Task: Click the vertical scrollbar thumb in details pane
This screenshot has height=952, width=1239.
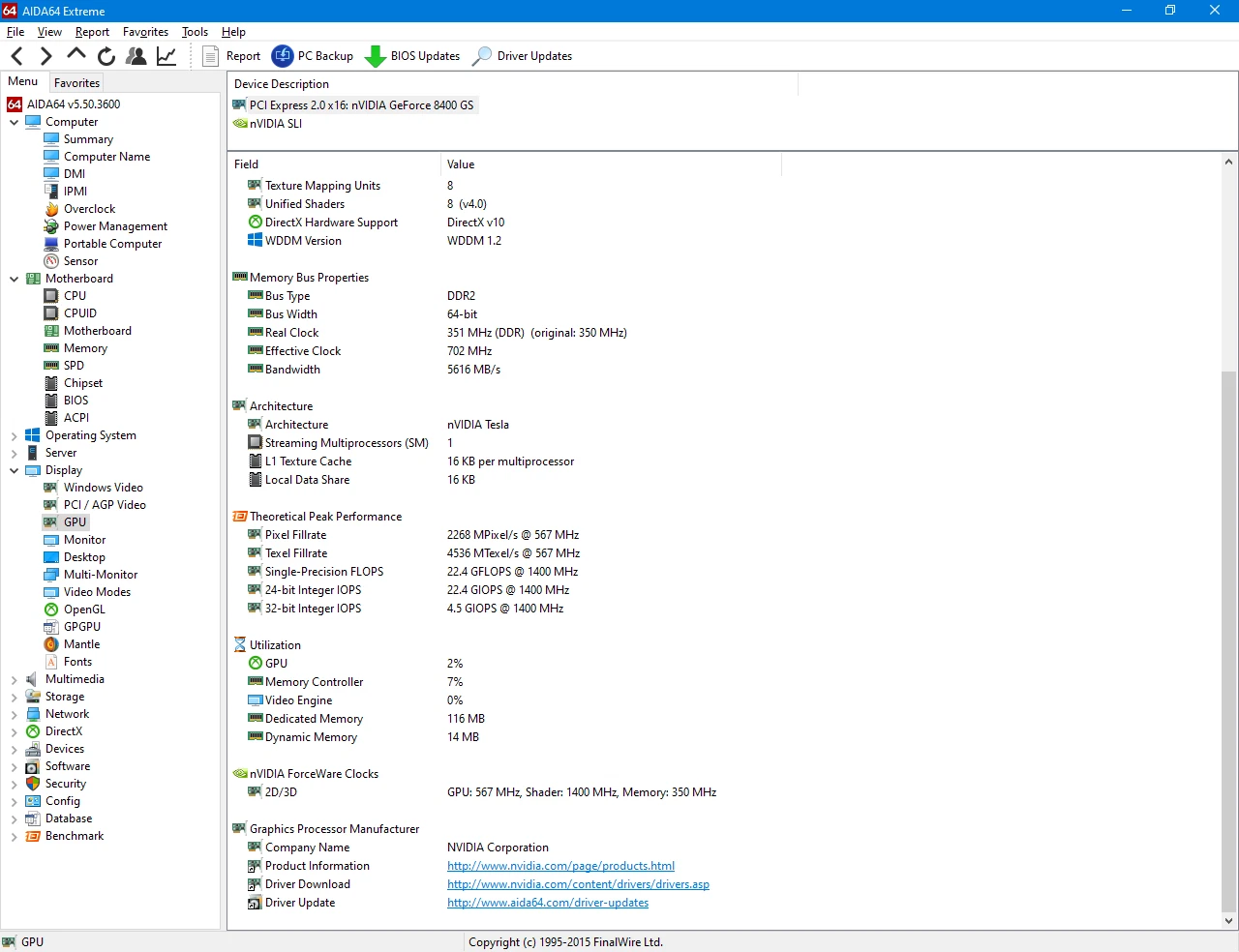Action: click(x=1228, y=641)
